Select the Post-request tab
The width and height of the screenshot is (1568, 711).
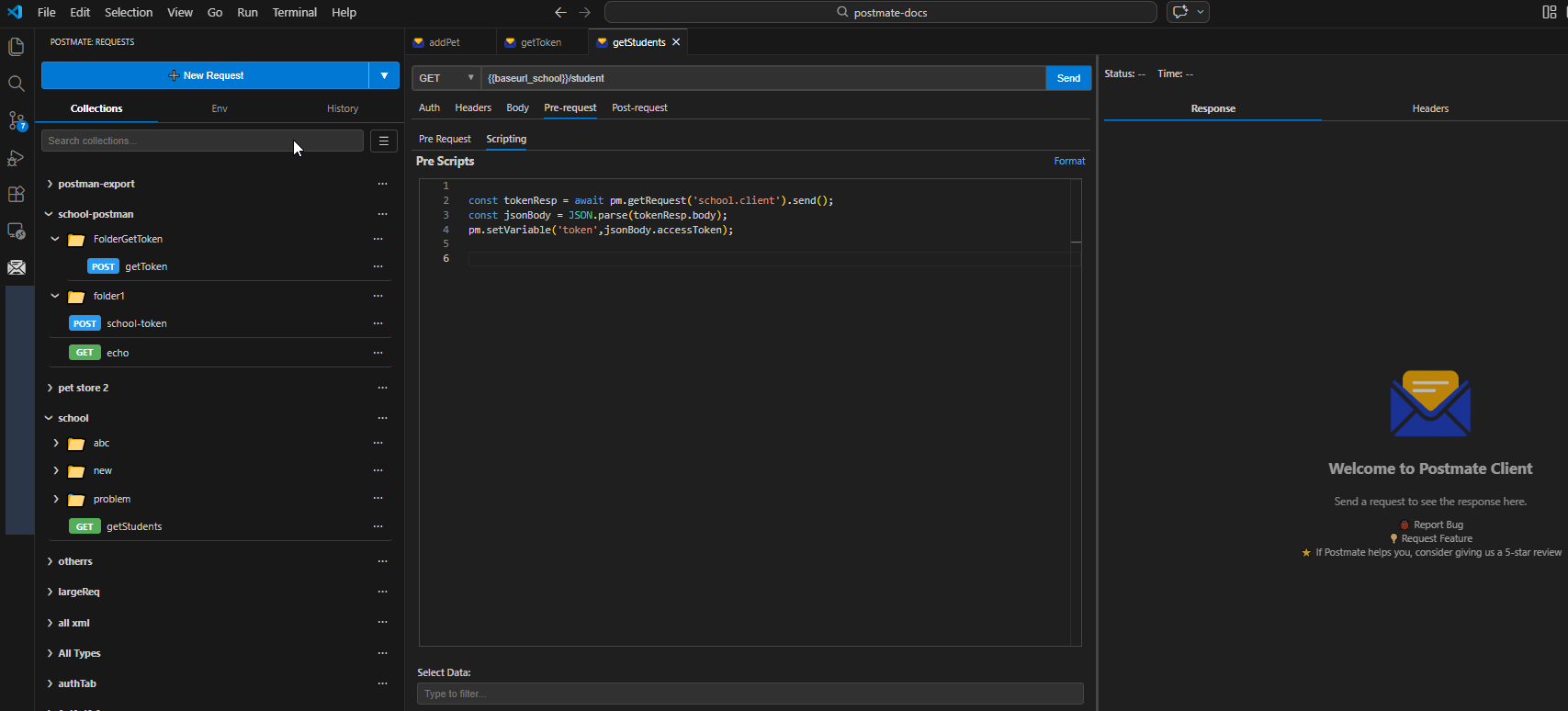(639, 107)
